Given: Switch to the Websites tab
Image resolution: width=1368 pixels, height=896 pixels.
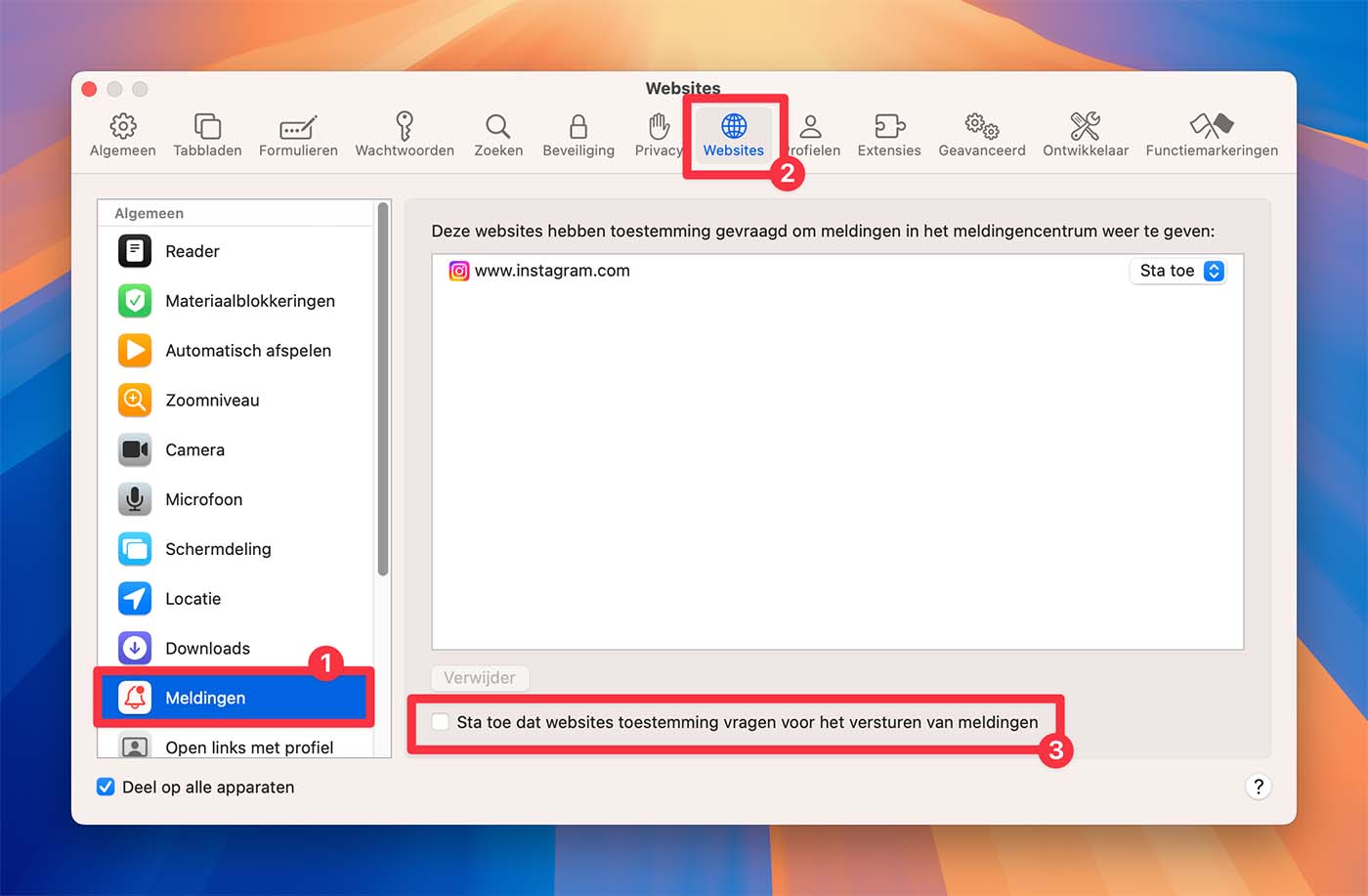Looking at the screenshot, I should (x=733, y=135).
